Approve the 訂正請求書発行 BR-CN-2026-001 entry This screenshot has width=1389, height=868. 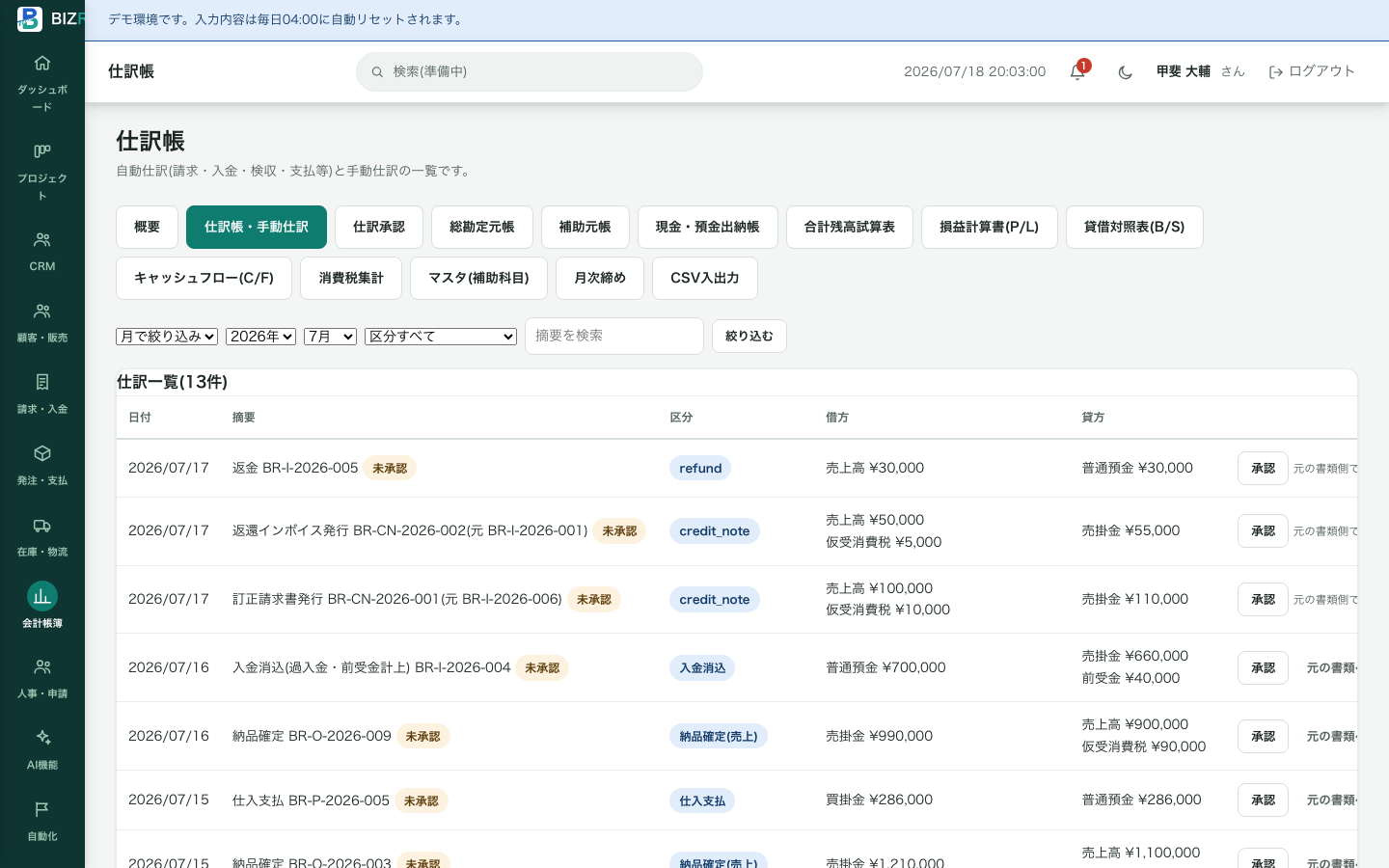1263,599
